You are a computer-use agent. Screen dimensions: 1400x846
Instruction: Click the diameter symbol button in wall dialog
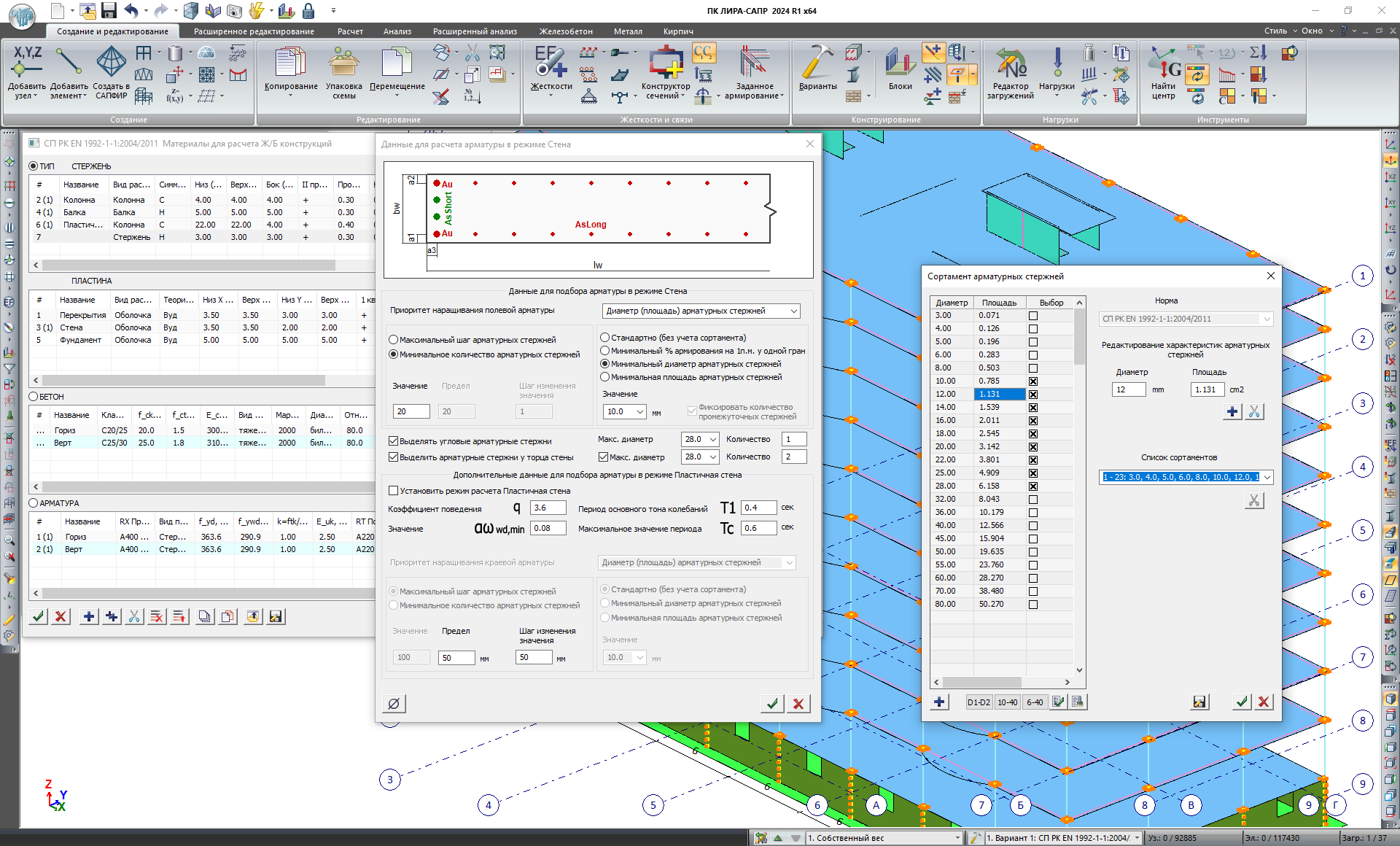[394, 704]
